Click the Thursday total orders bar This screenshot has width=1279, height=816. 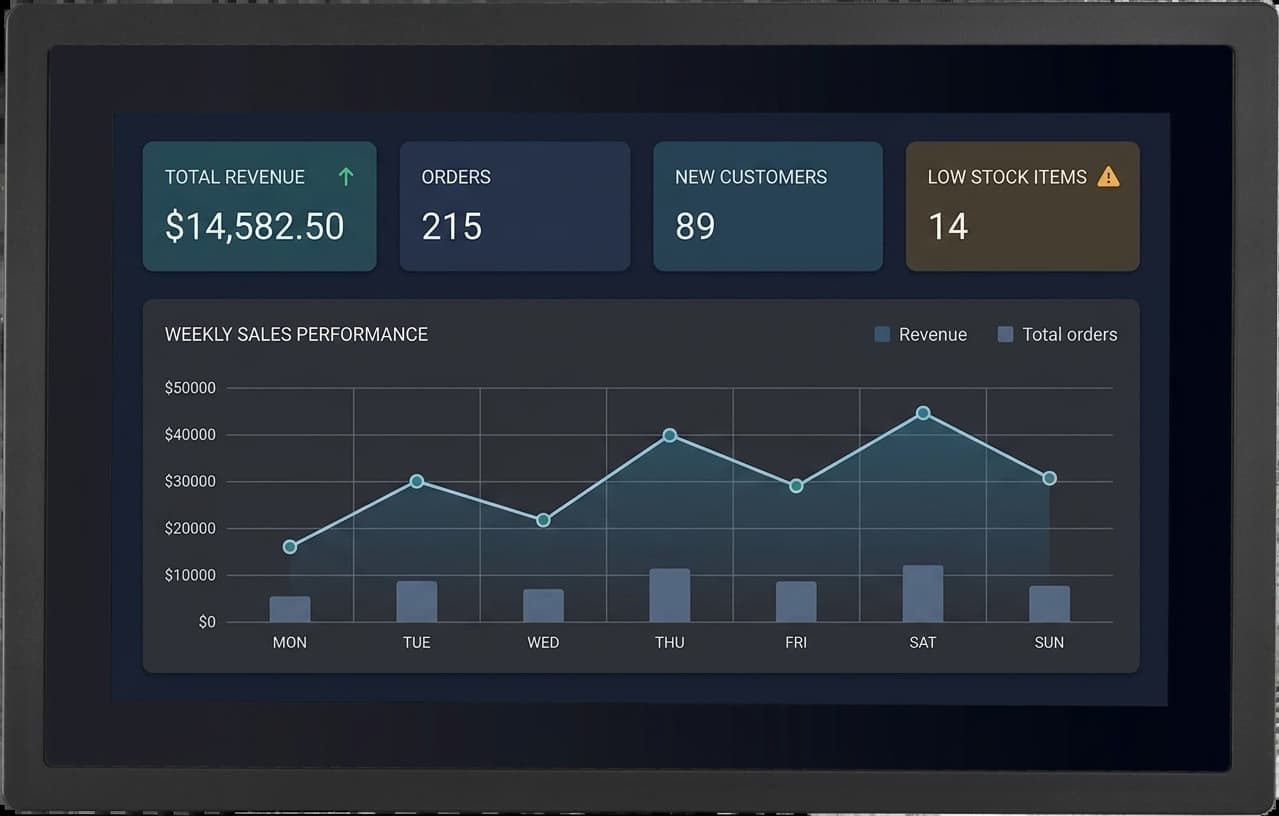click(x=670, y=595)
